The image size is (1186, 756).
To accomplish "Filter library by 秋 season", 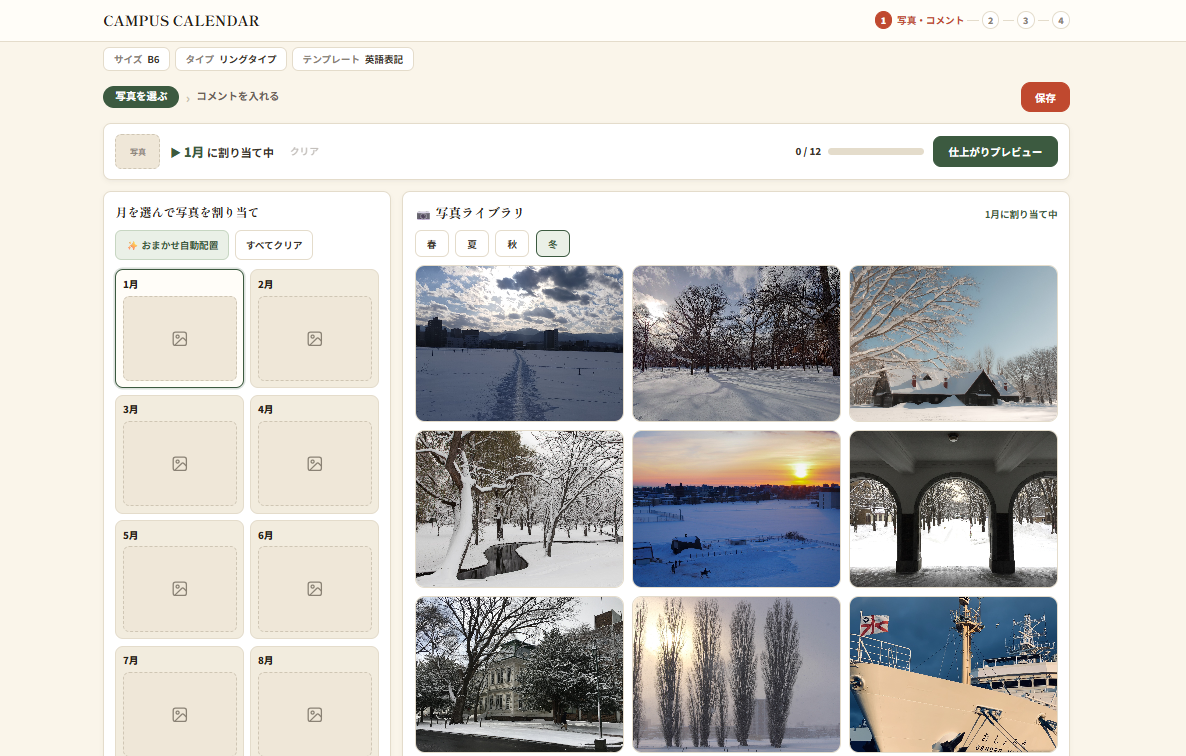I will 512,244.
